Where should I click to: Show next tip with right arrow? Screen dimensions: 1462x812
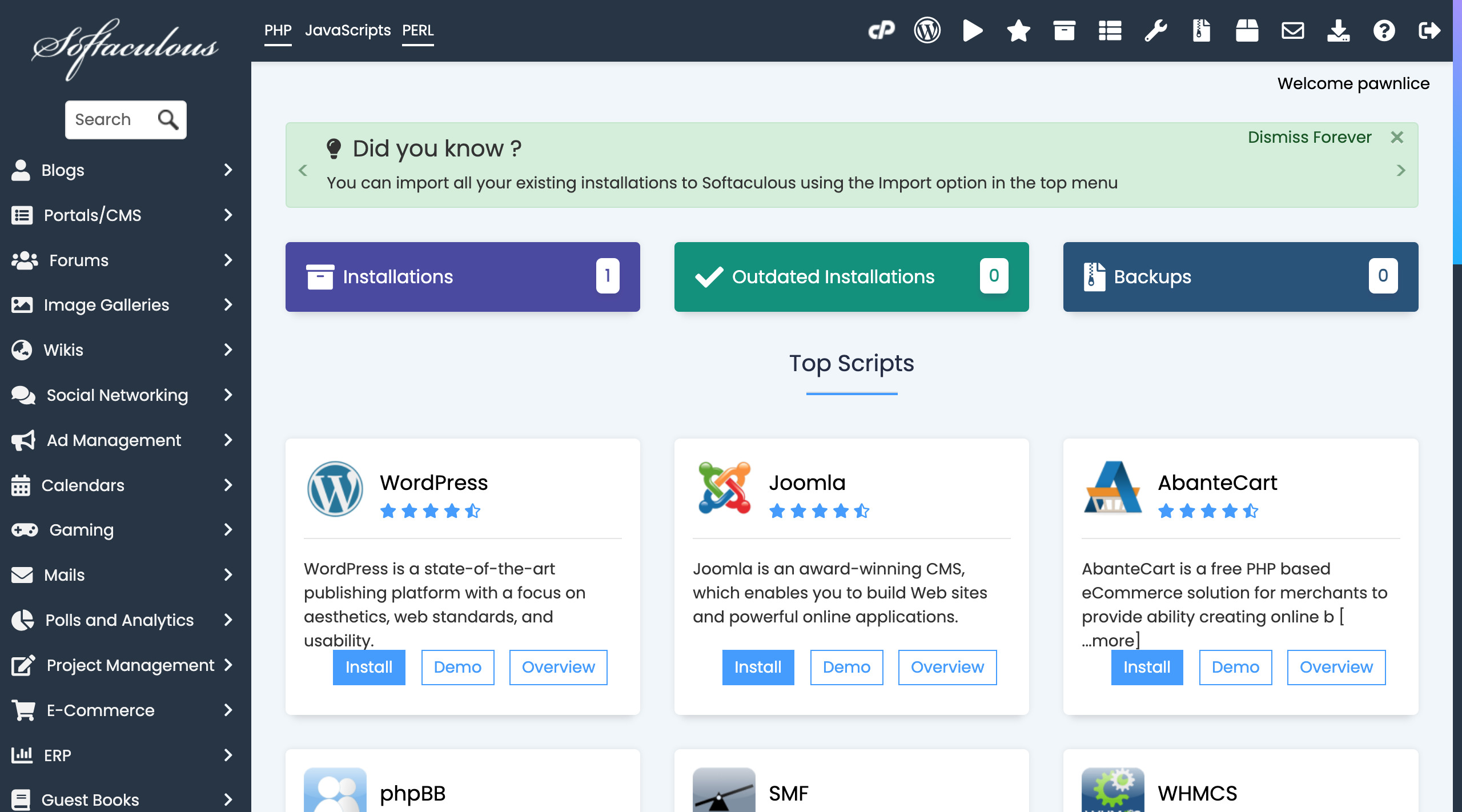[1401, 170]
